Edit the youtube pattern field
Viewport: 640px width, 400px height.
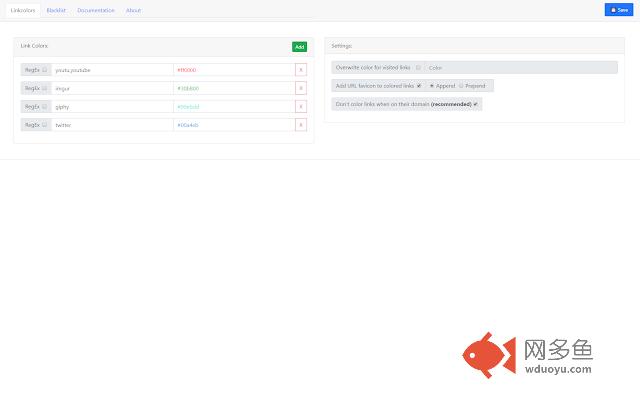tap(112, 70)
